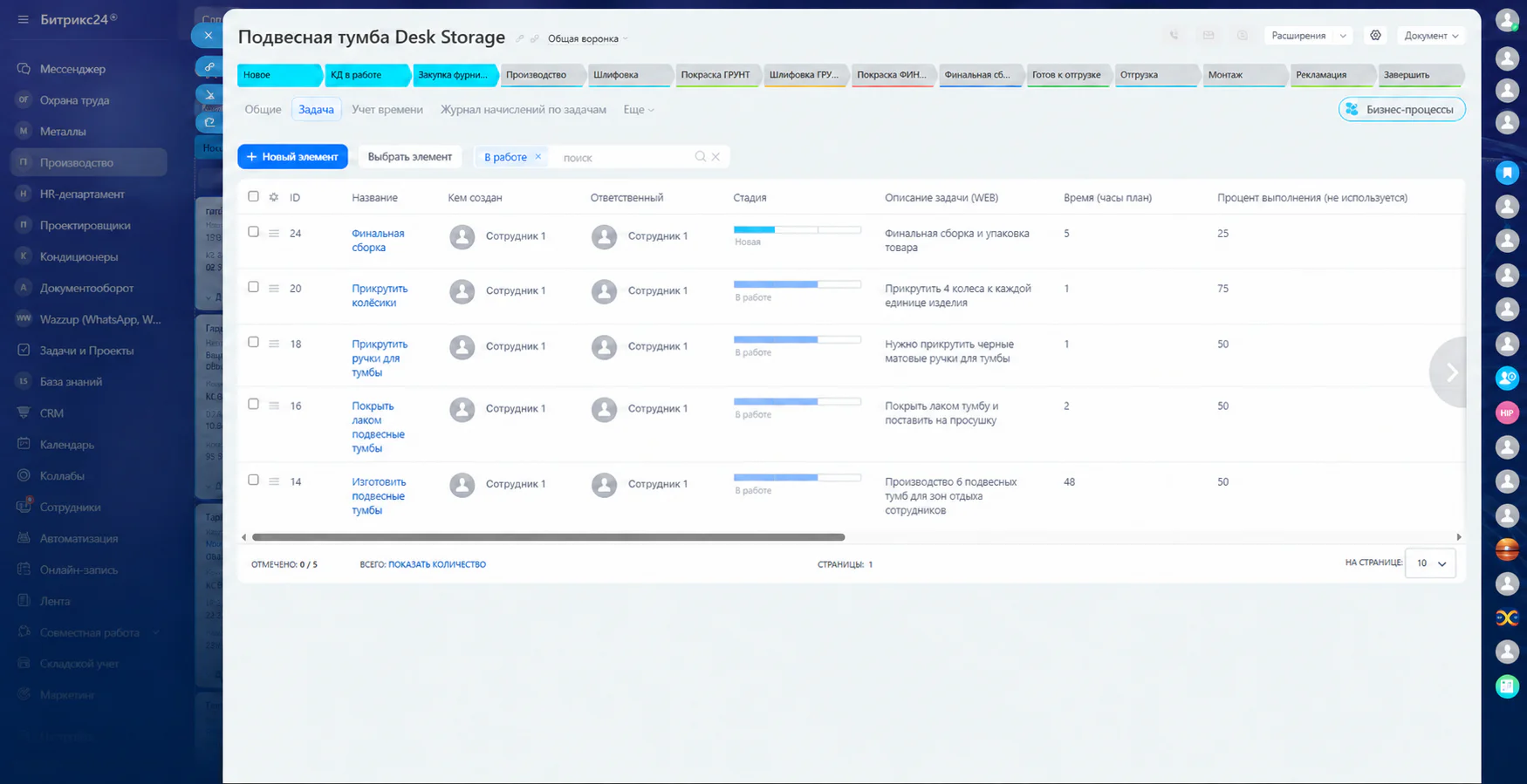This screenshot has width=1527, height=784.
Task: Expand the "Еще" tabs dropdown
Action: coord(639,110)
